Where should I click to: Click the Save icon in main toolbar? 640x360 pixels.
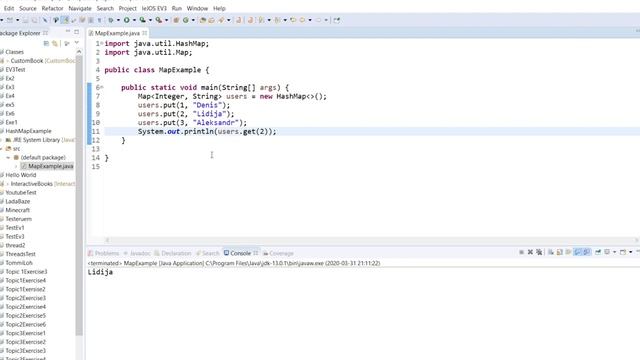(25, 20)
